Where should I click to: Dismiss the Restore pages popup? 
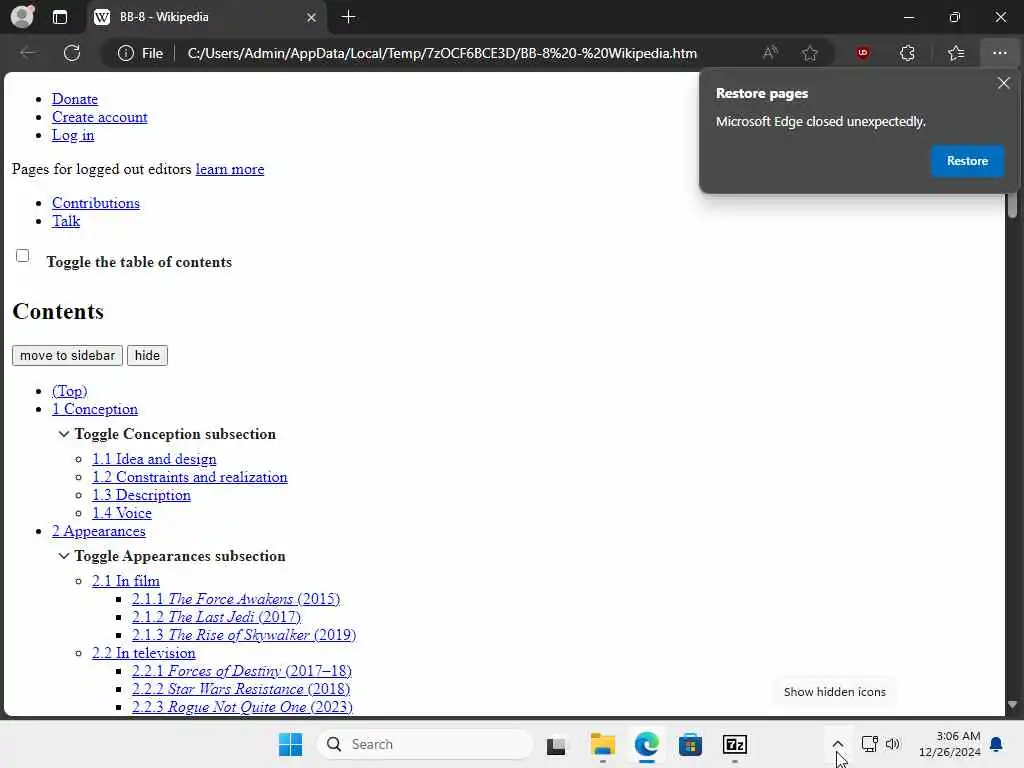pos(1004,83)
